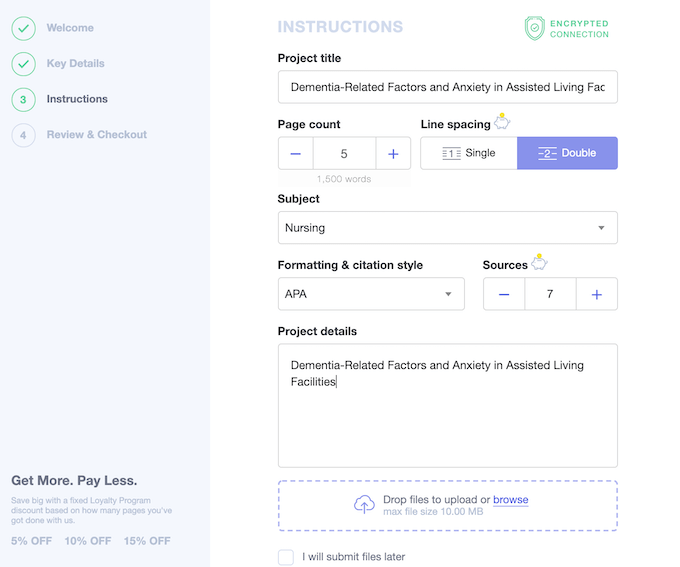Click piggy bank icon beside Line spacing
Viewport: 680px width, 567px height.
502,124
